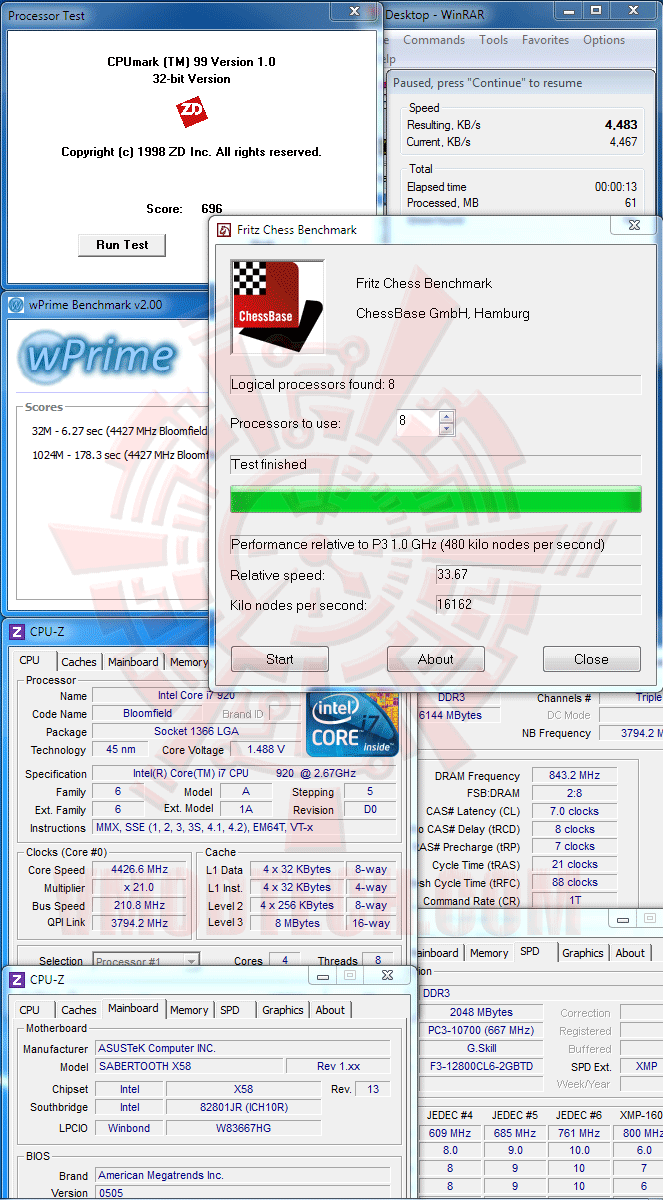
Task: Switch to SPD tab in Mainboard CPU-Z window
Action: point(230,1010)
